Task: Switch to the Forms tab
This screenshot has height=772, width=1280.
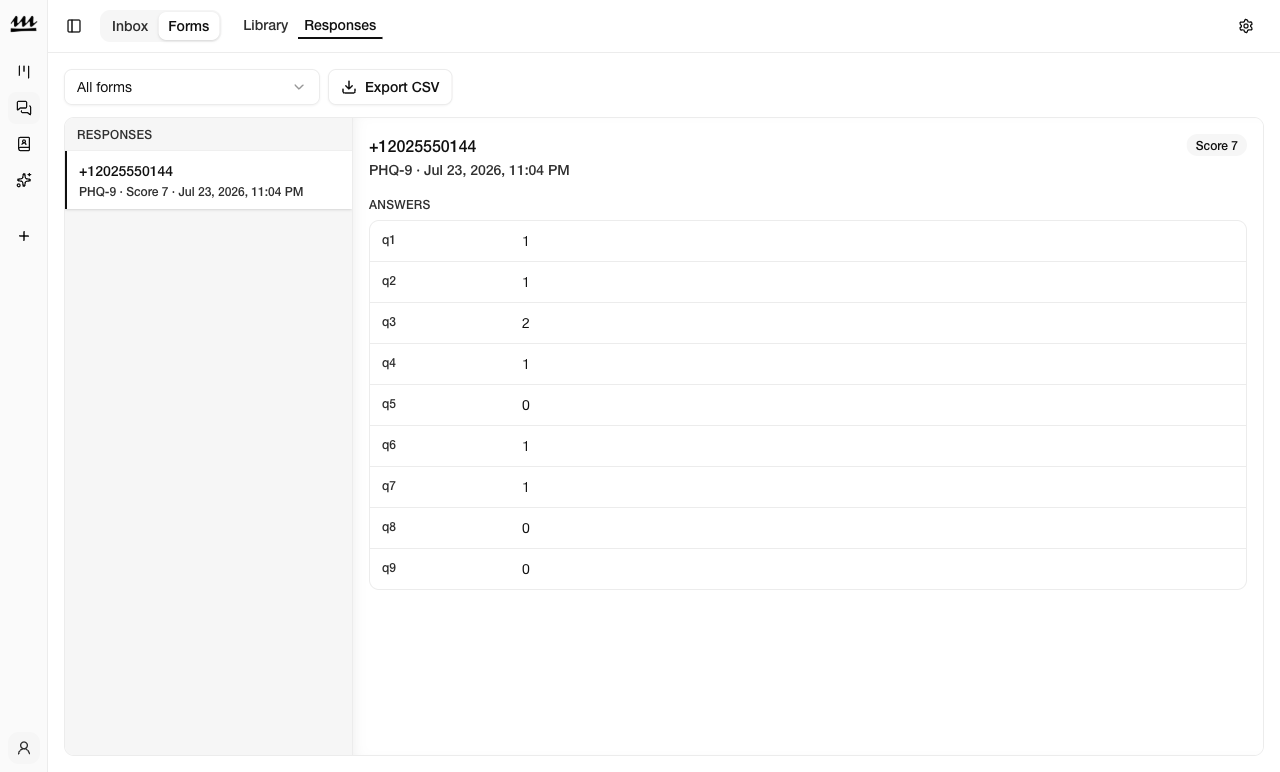Action: 189,26
